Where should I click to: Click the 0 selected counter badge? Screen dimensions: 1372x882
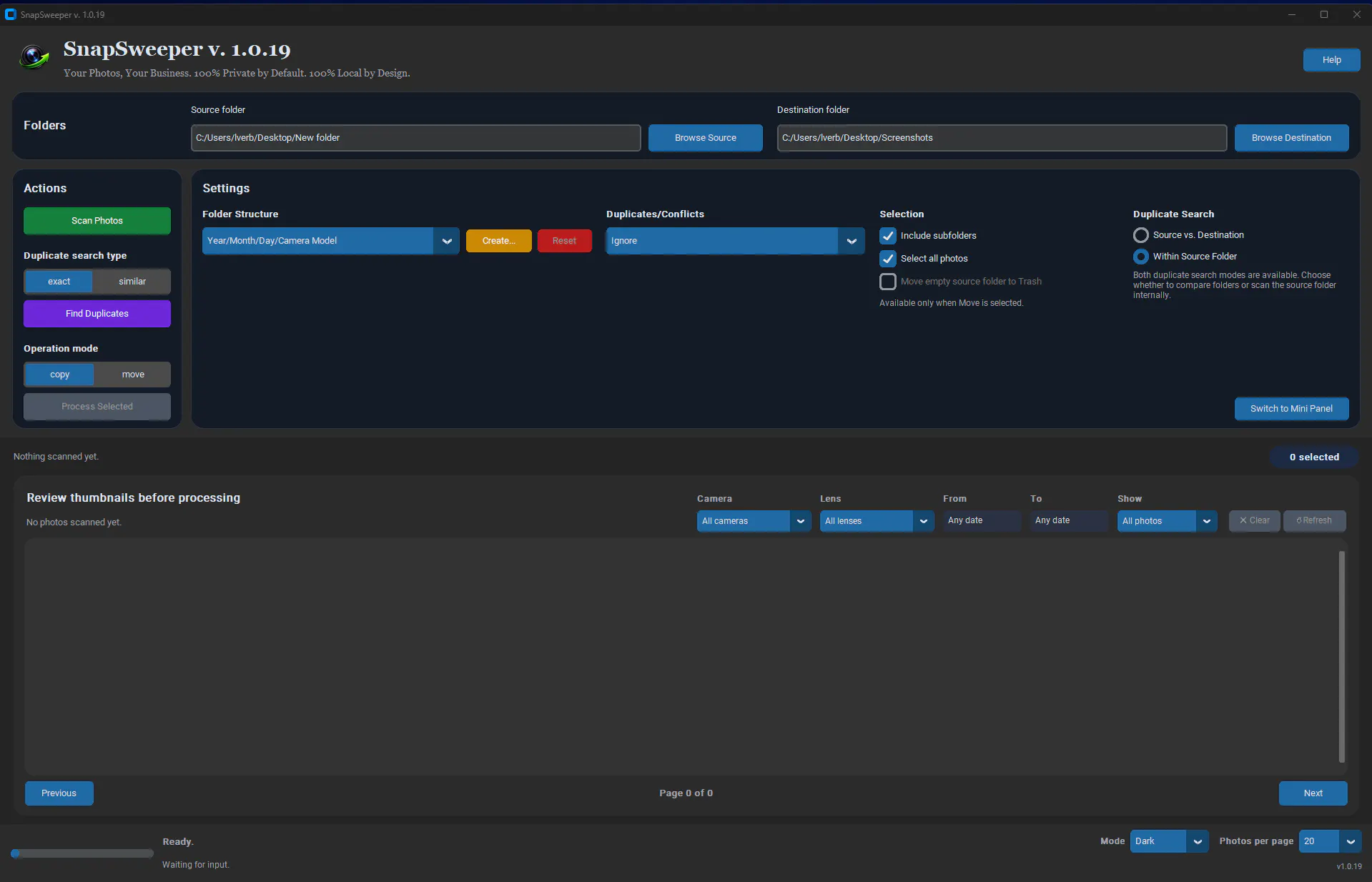(1314, 457)
